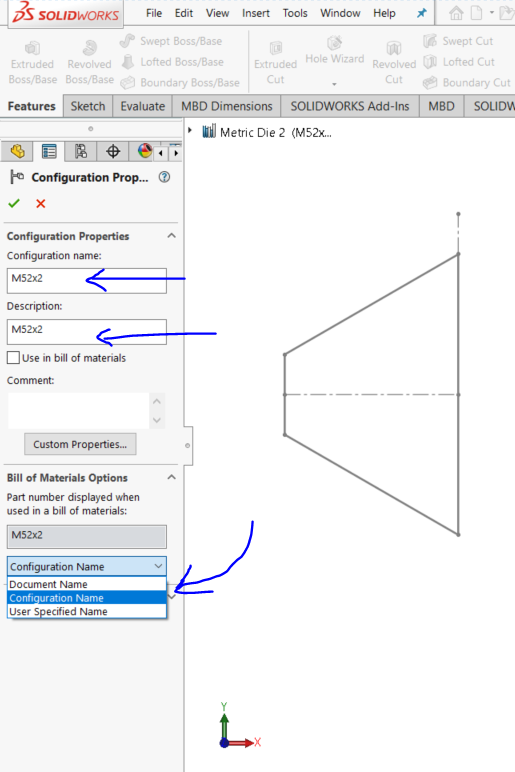
Task: Select Boundary Boss/Base tool
Action: pyautogui.click(x=180, y=83)
